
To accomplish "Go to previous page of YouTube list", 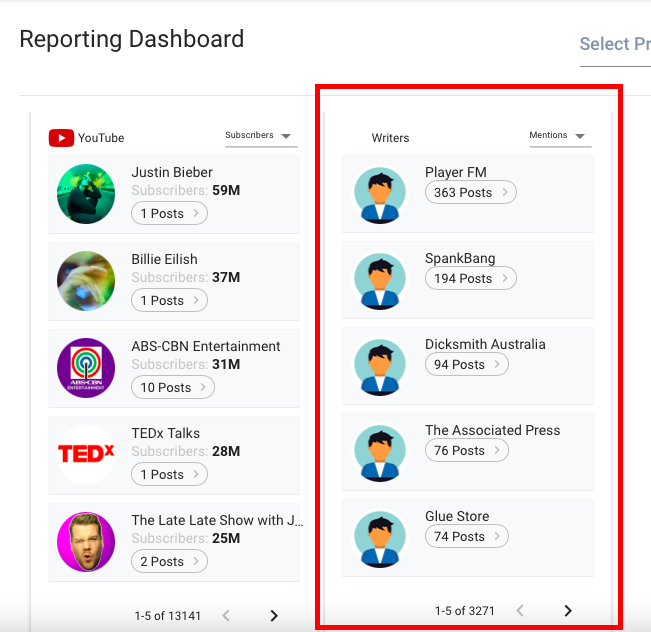I will 226,615.
